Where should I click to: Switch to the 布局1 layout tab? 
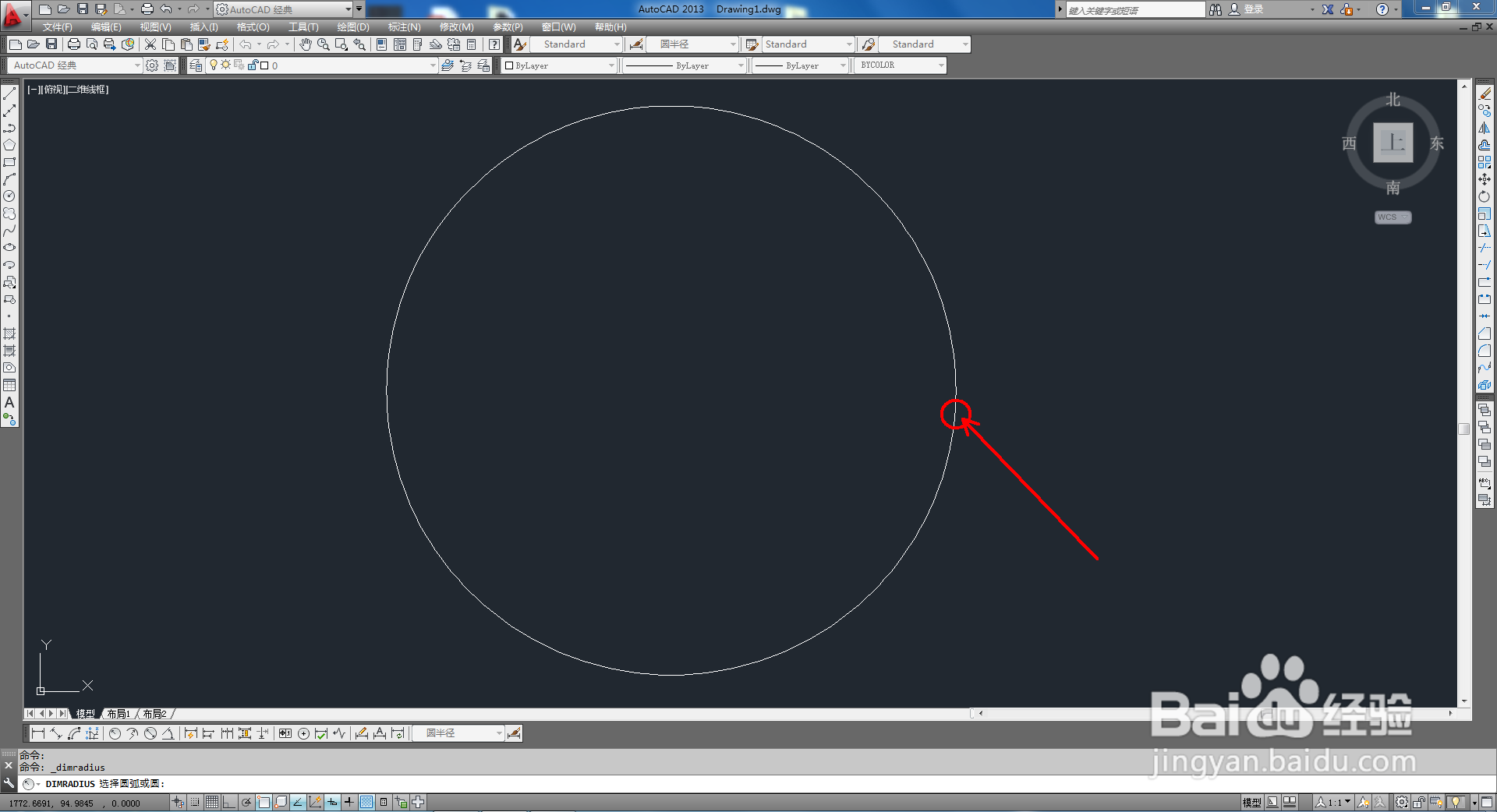point(119,714)
